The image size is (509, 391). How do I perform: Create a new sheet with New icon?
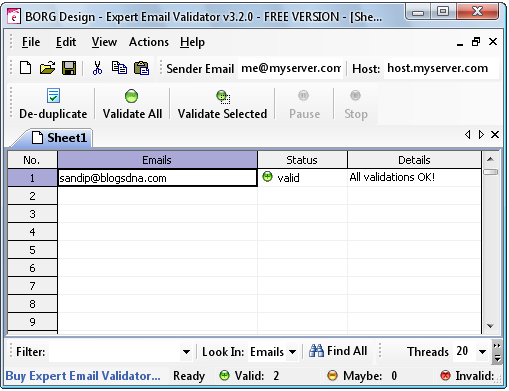point(25,68)
